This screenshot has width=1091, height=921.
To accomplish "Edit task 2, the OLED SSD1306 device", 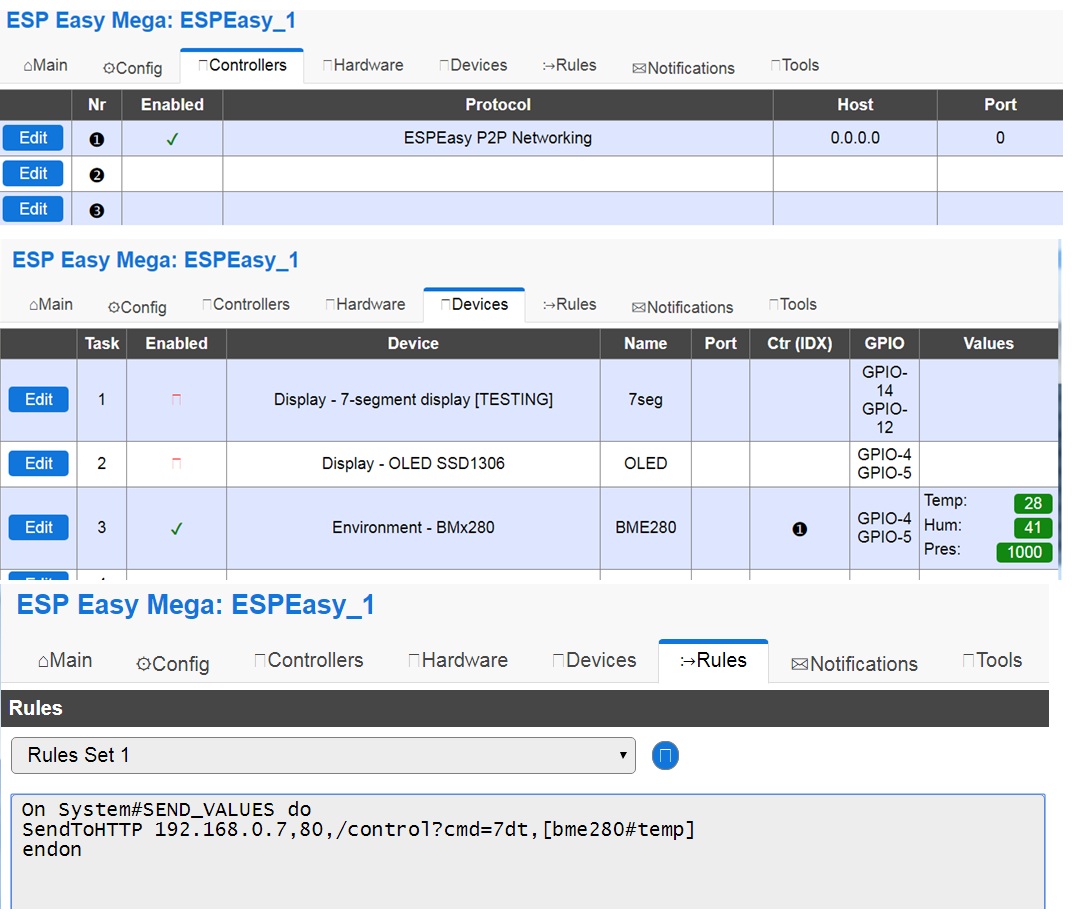I will pyautogui.click(x=38, y=463).
